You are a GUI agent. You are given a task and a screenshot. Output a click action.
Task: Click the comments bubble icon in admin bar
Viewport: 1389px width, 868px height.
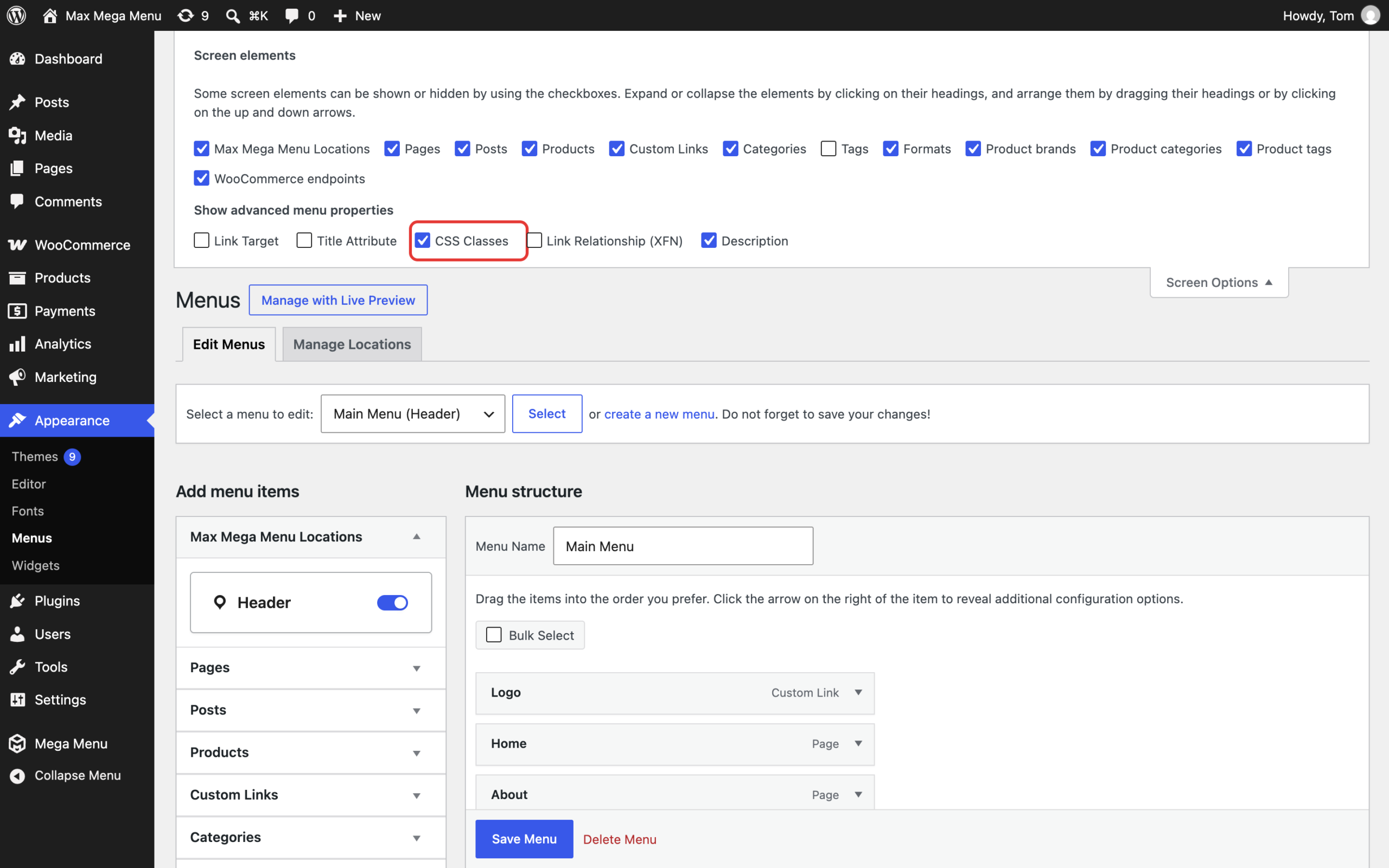[292, 16]
